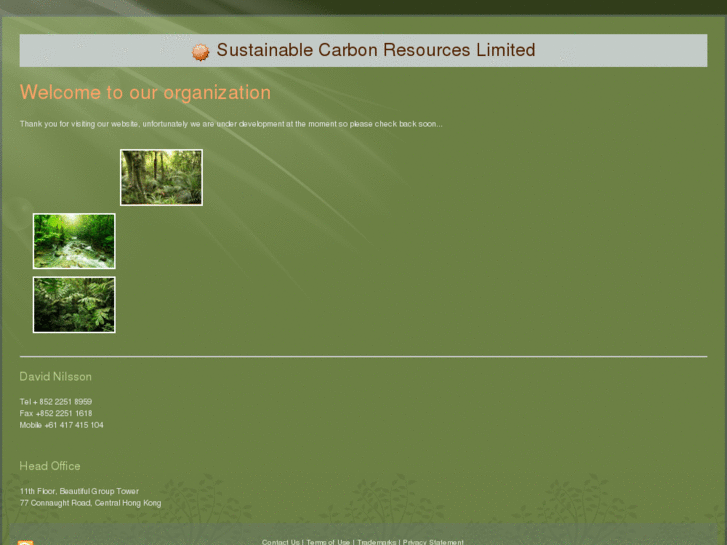
Task: Open the sunlit forest stream thumbnail
Action: (x=74, y=241)
